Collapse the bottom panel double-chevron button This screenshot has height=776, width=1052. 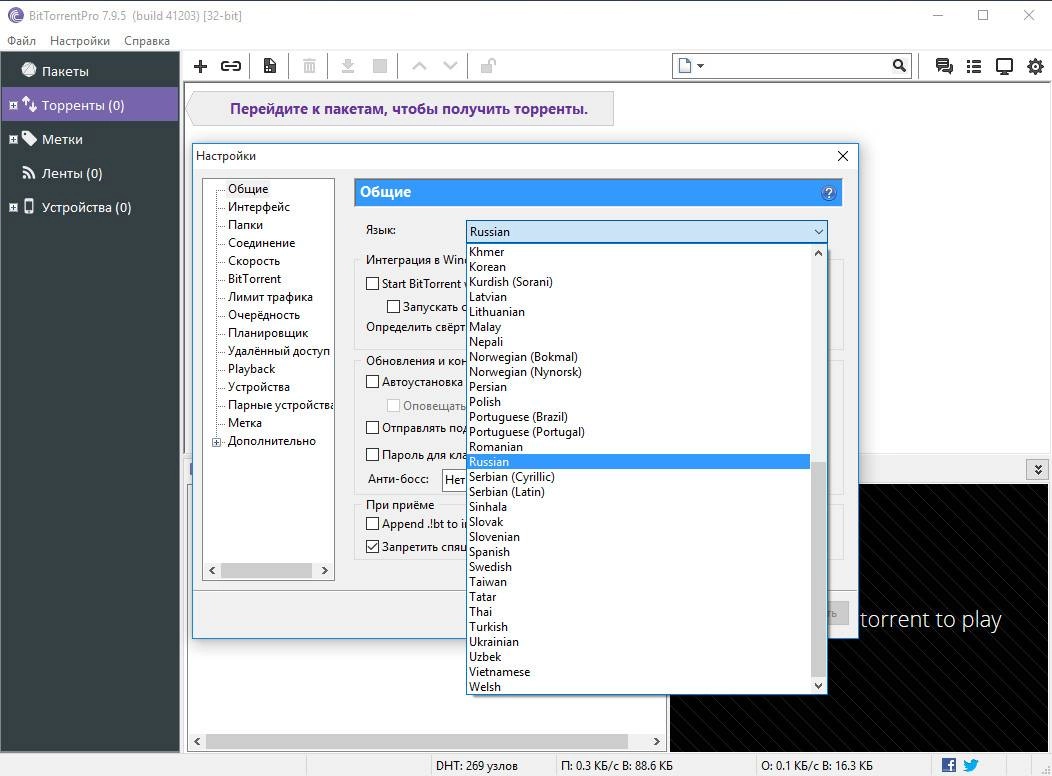[1037, 469]
